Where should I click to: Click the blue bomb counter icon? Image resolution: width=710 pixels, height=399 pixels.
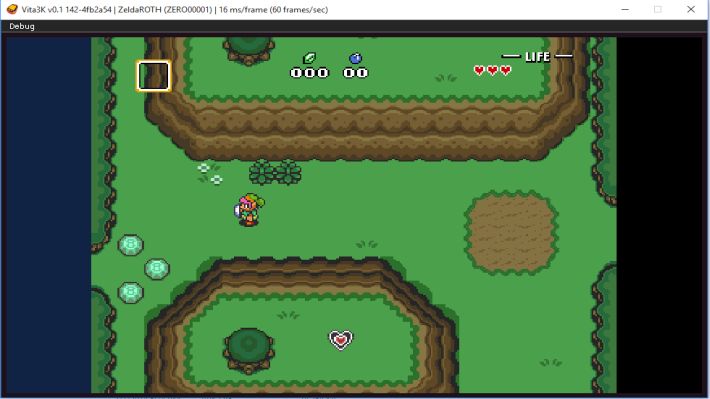click(355, 58)
